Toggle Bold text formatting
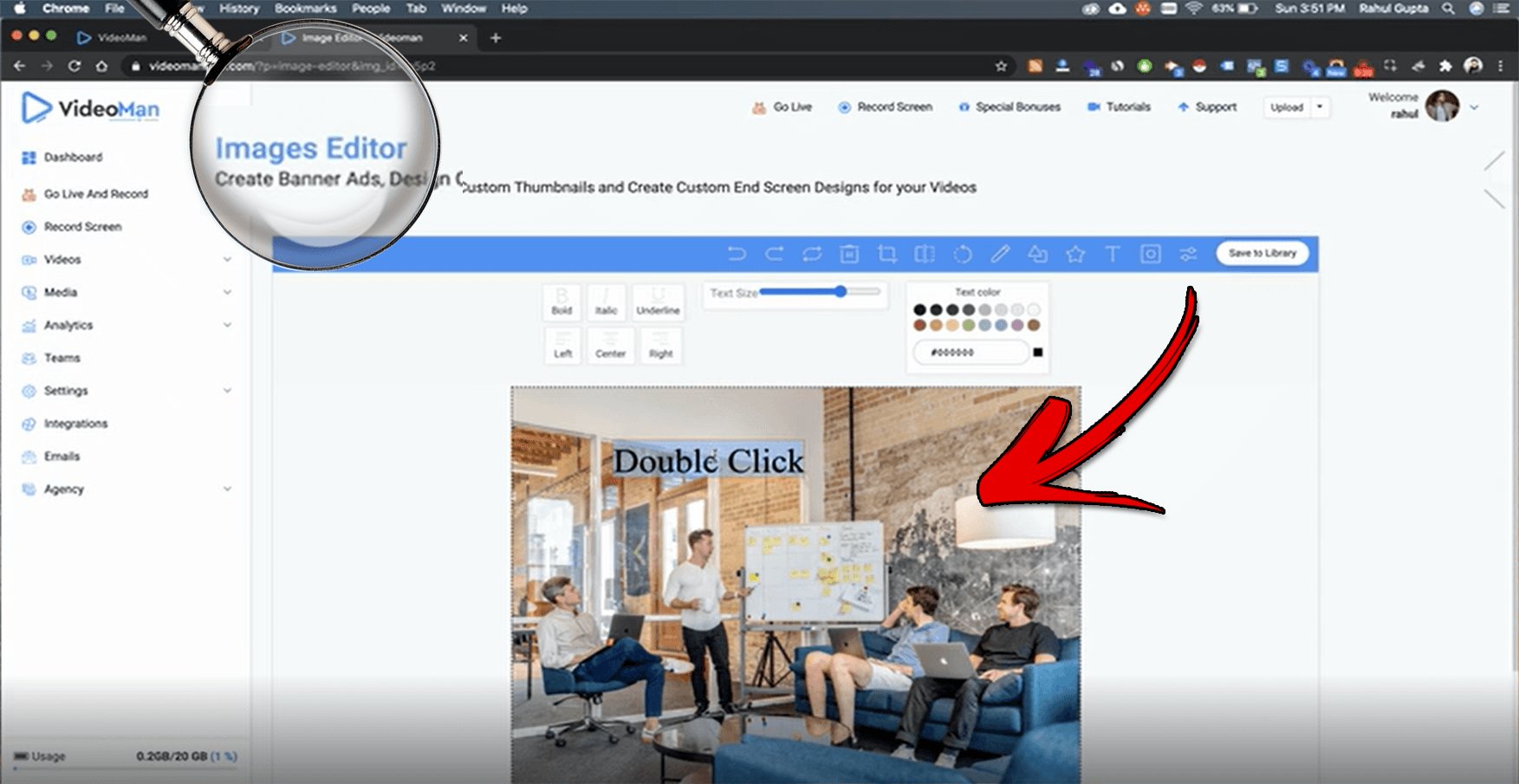 tap(562, 301)
